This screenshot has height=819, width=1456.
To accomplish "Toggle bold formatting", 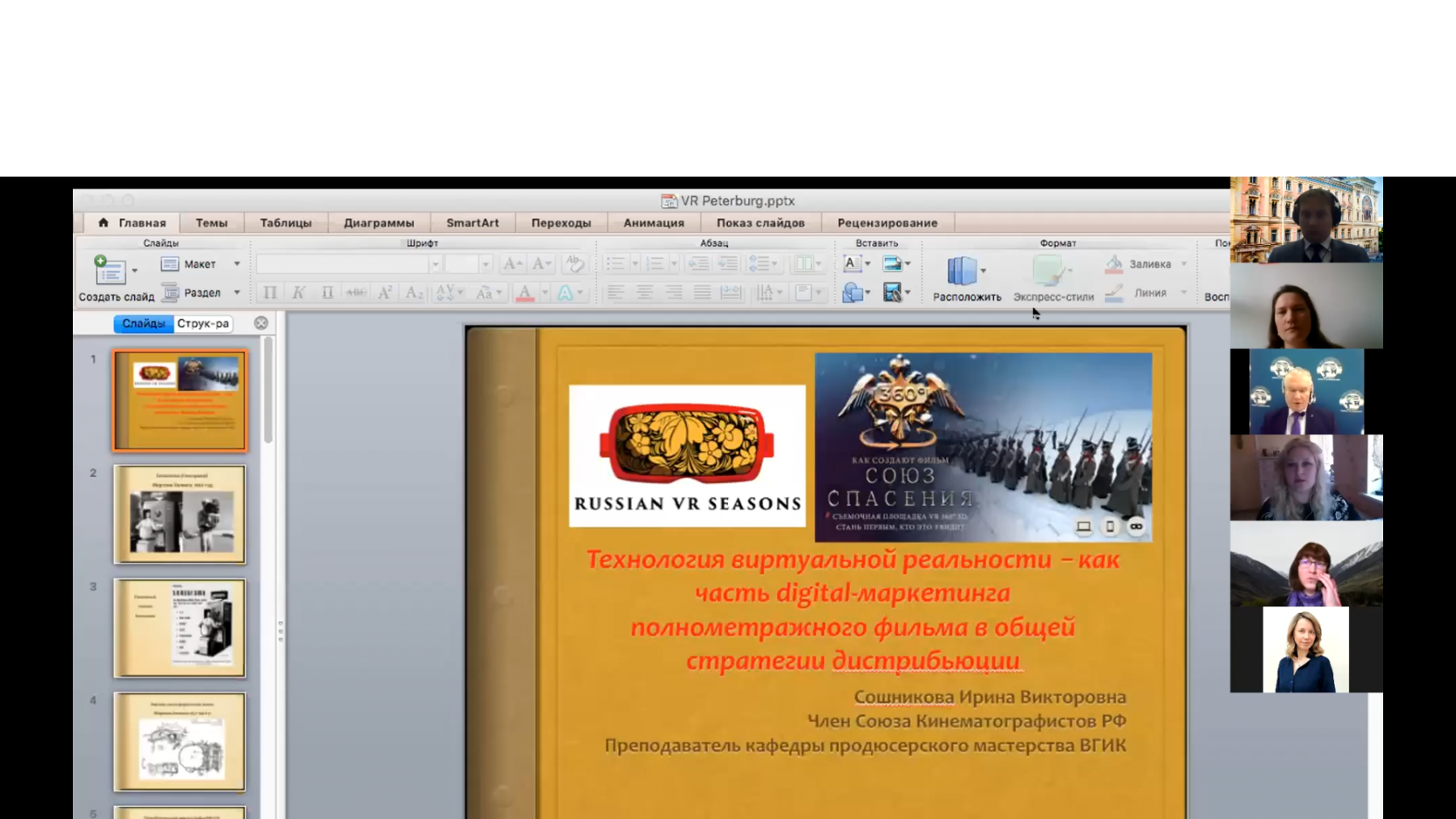I will pos(270,293).
